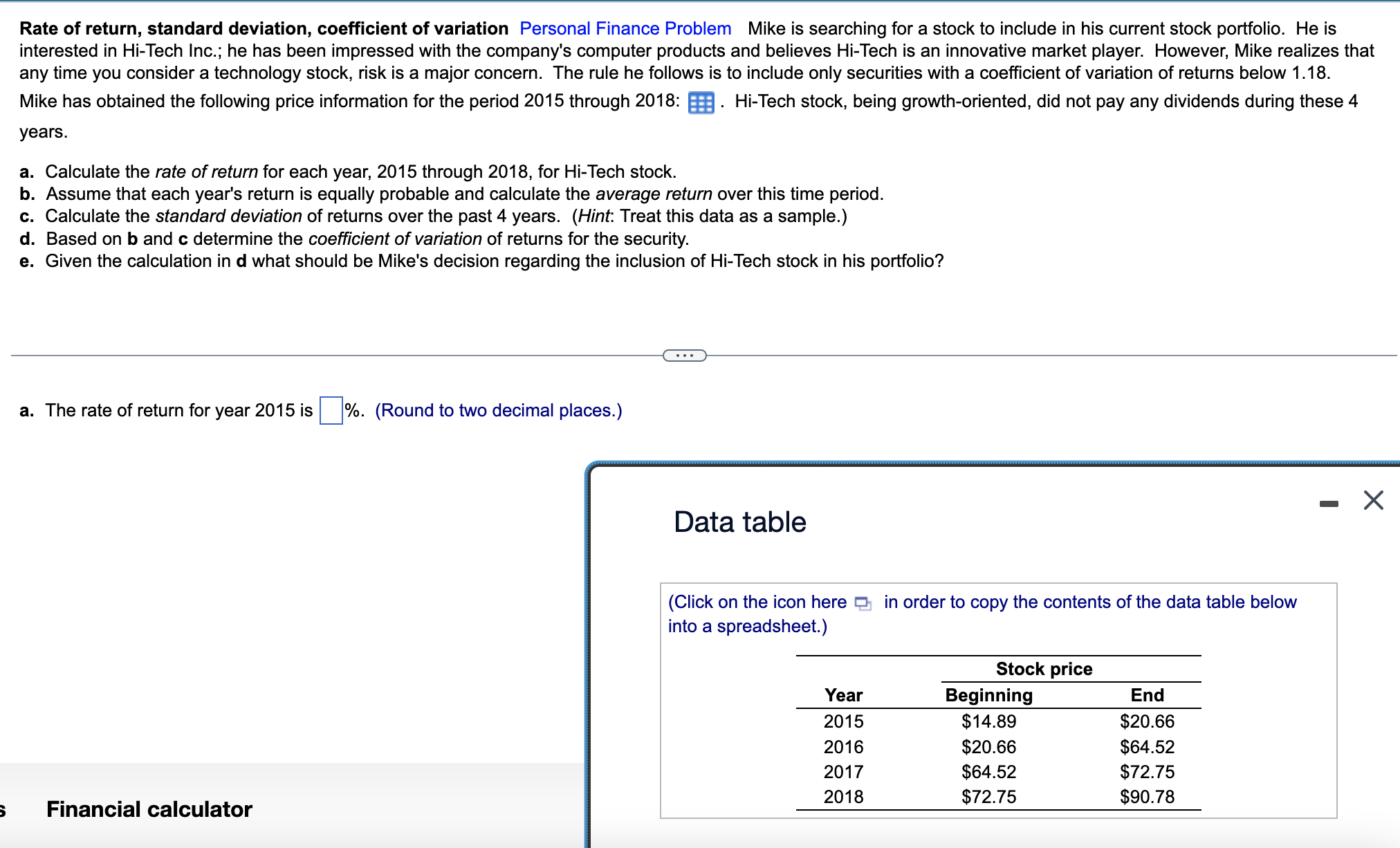Image resolution: width=1400 pixels, height=848 pixels.
Task: Click the 2016 end price $64.52
Action: [1147, 747]
